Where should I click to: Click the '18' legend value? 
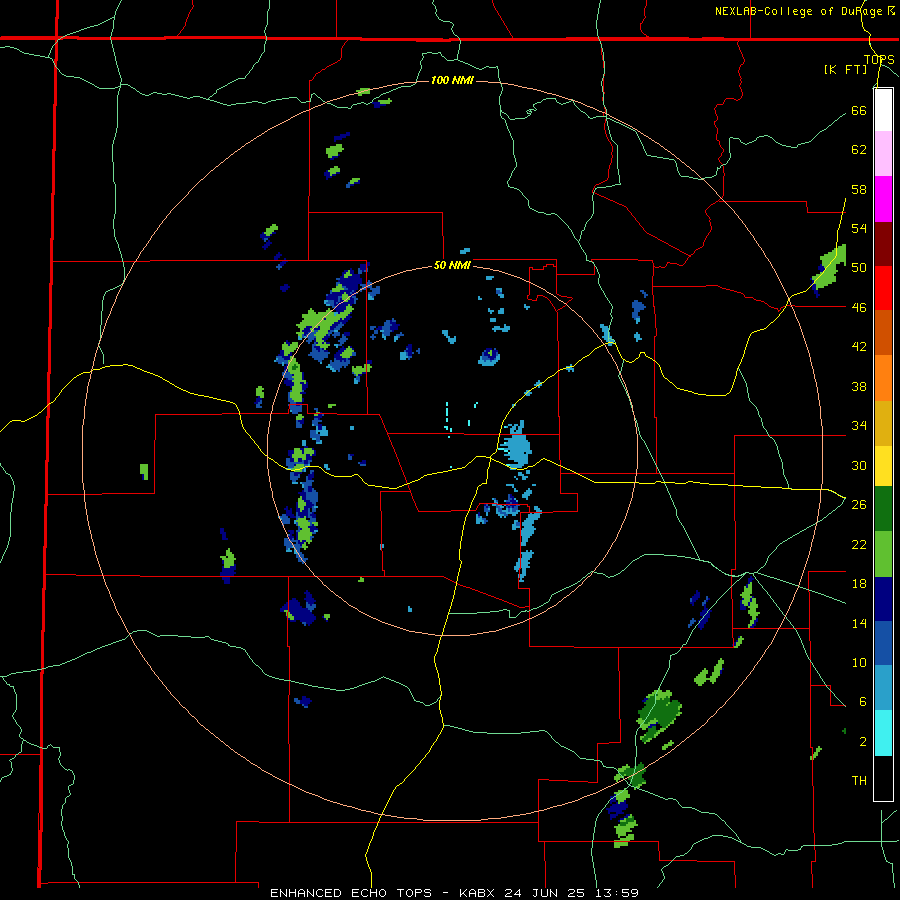859,584
